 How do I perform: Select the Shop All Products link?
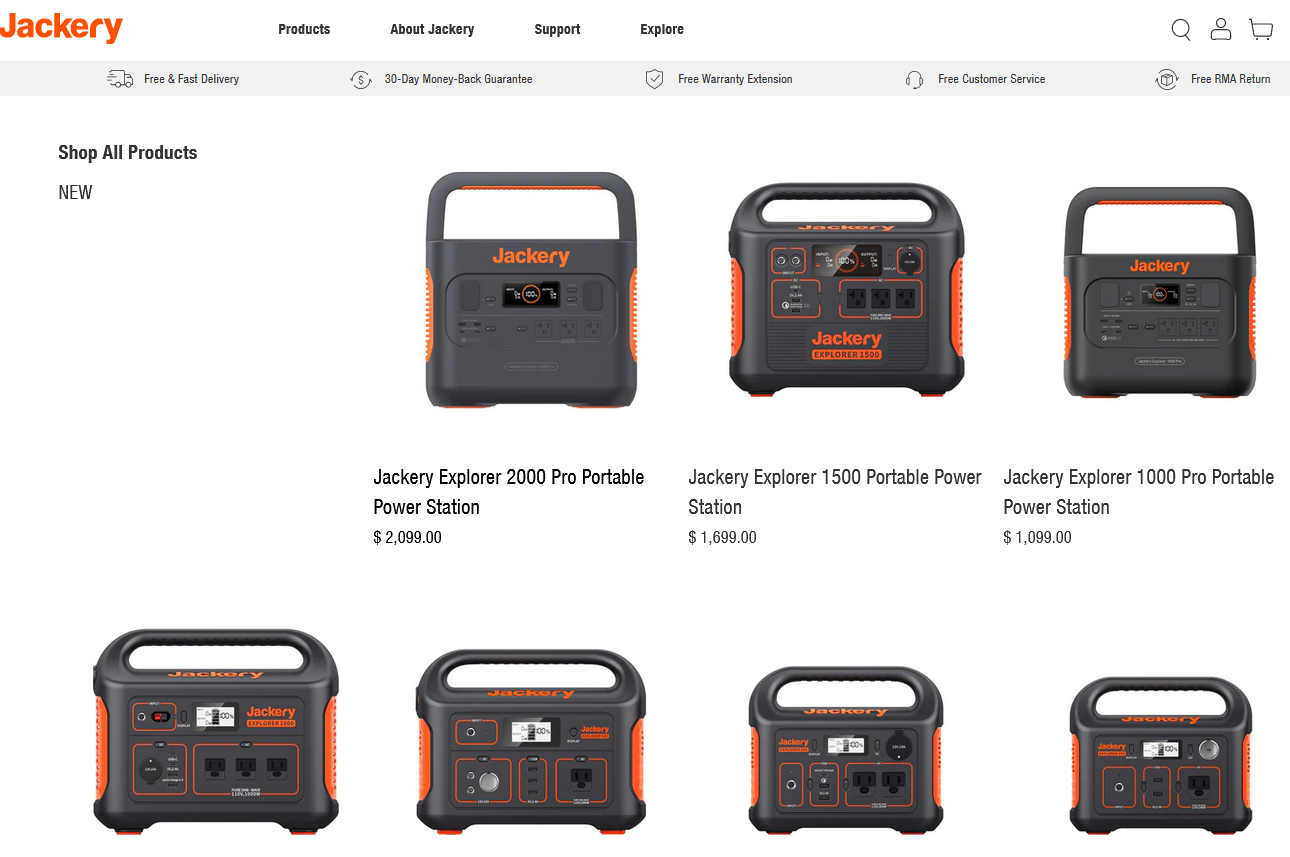pos(128,153)
